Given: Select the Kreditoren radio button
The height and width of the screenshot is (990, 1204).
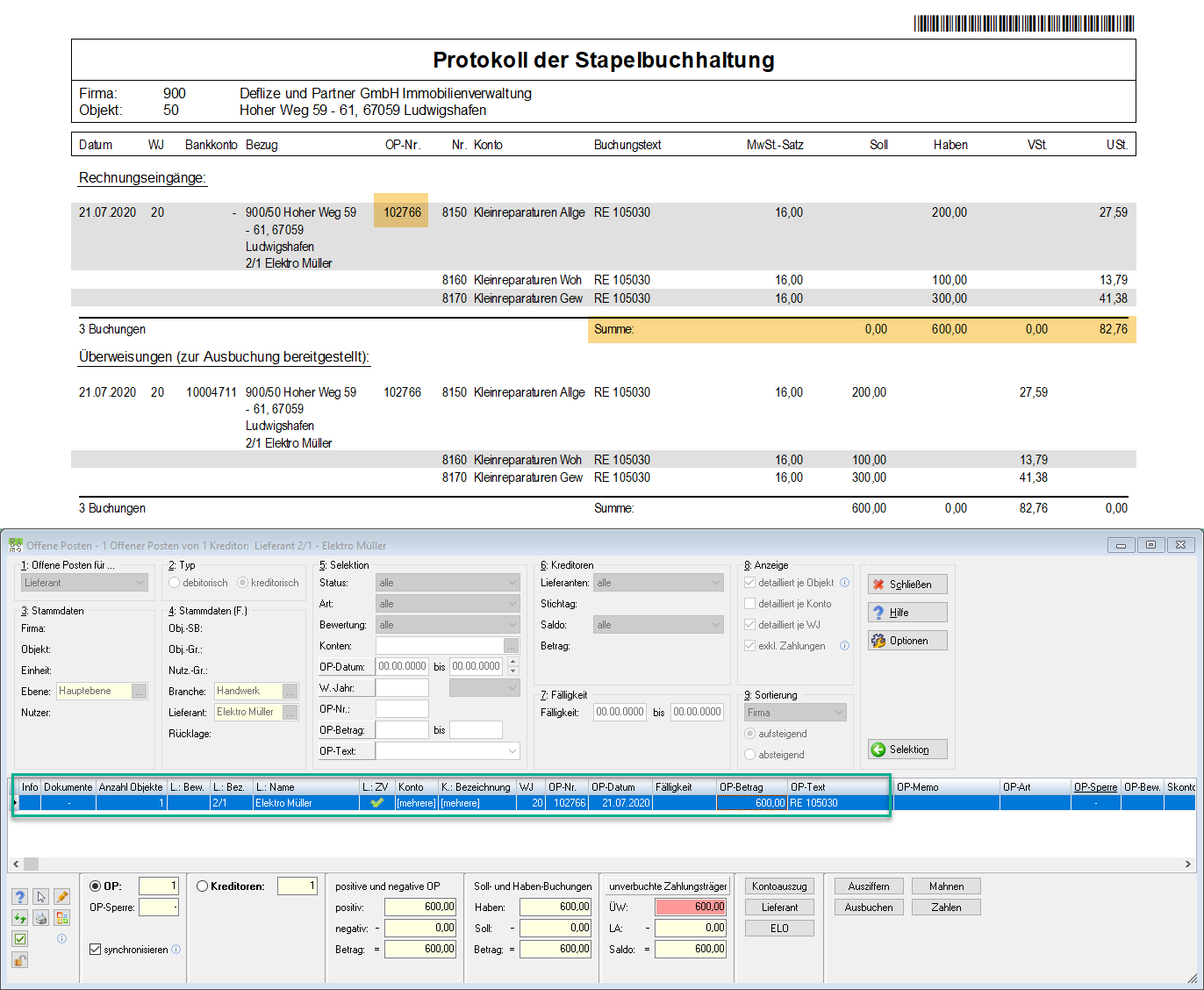Looking at the screenshot, I should pos(203,886).
